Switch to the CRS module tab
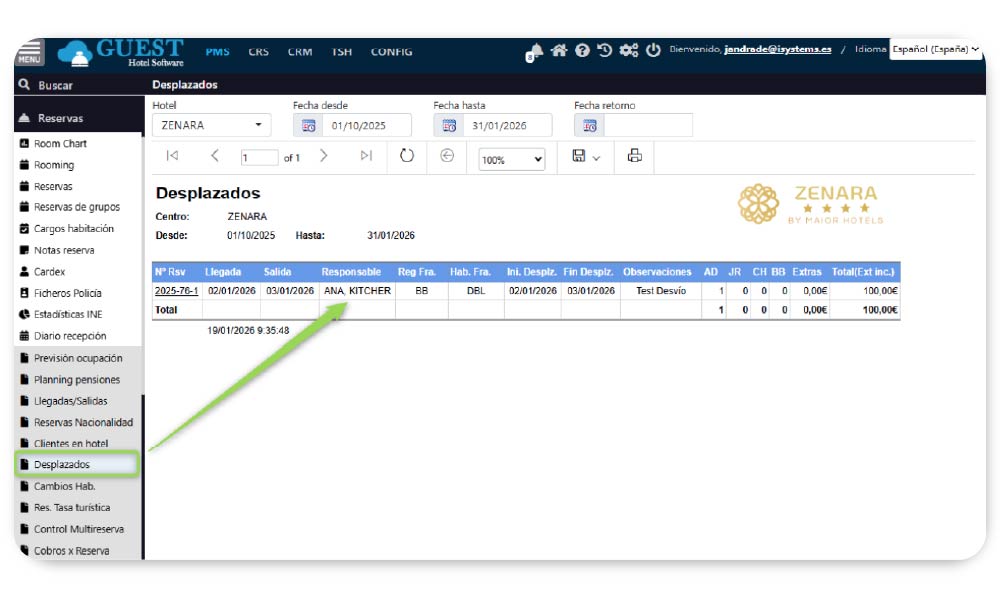The width and height of the screenshot is (1000, 596). (258, 52)
